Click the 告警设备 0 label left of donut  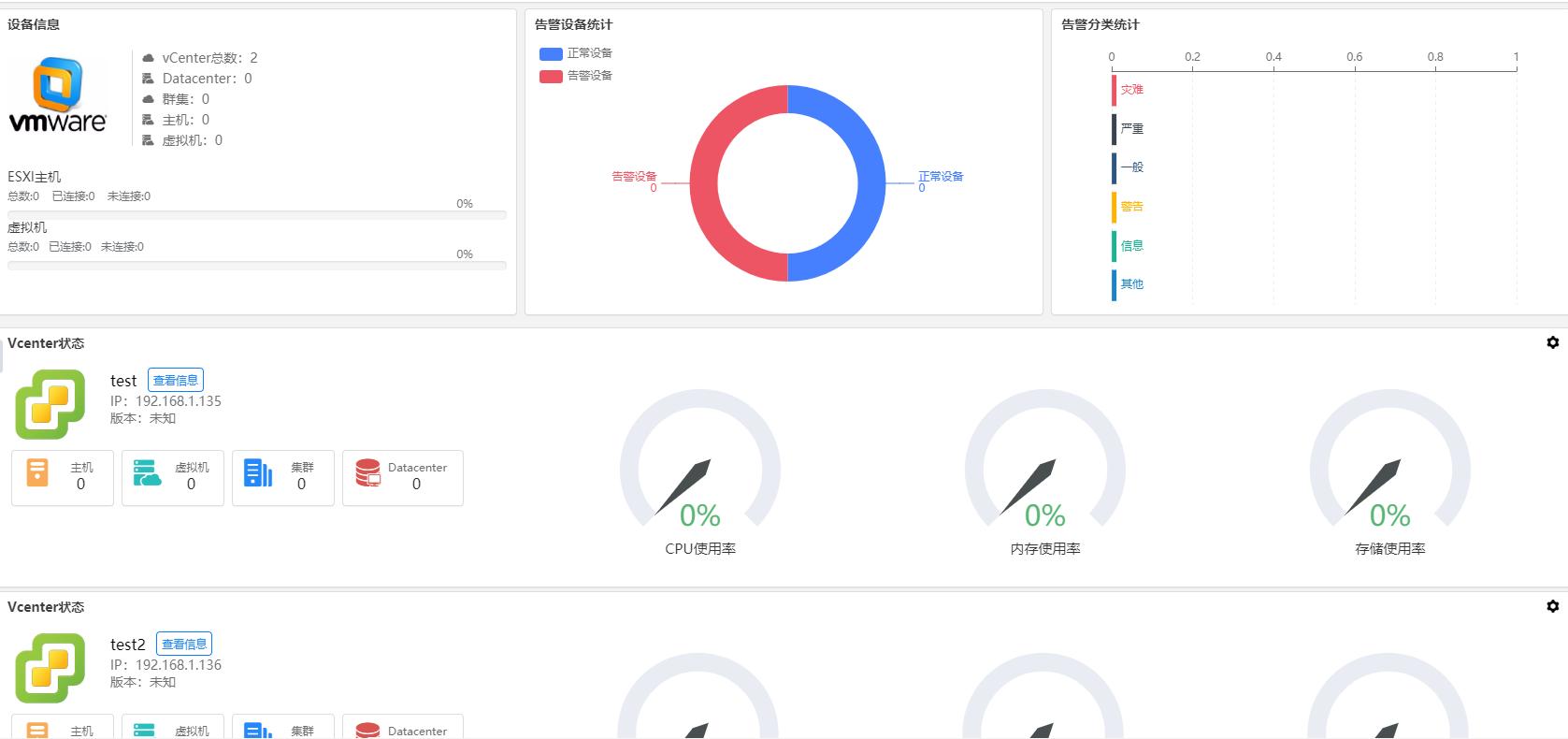[x=635, y=181]
